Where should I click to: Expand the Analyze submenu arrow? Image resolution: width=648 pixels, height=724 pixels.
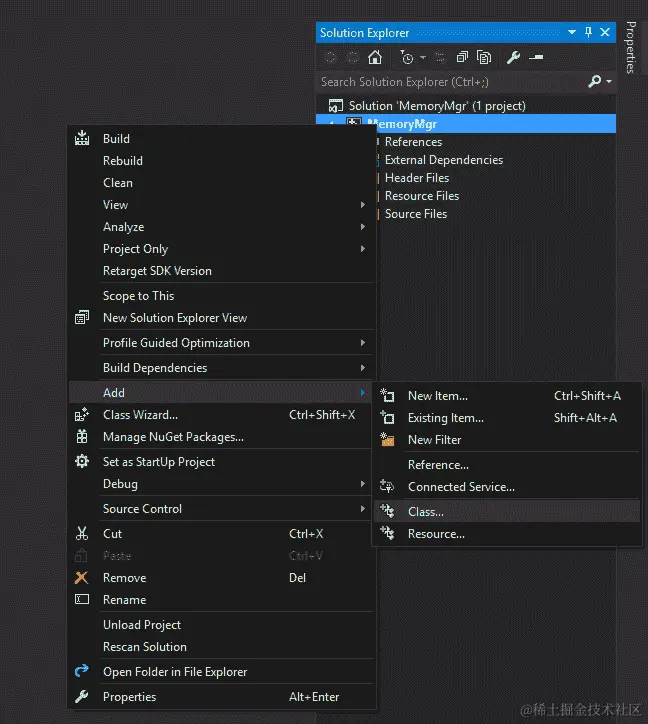point(363,227)
